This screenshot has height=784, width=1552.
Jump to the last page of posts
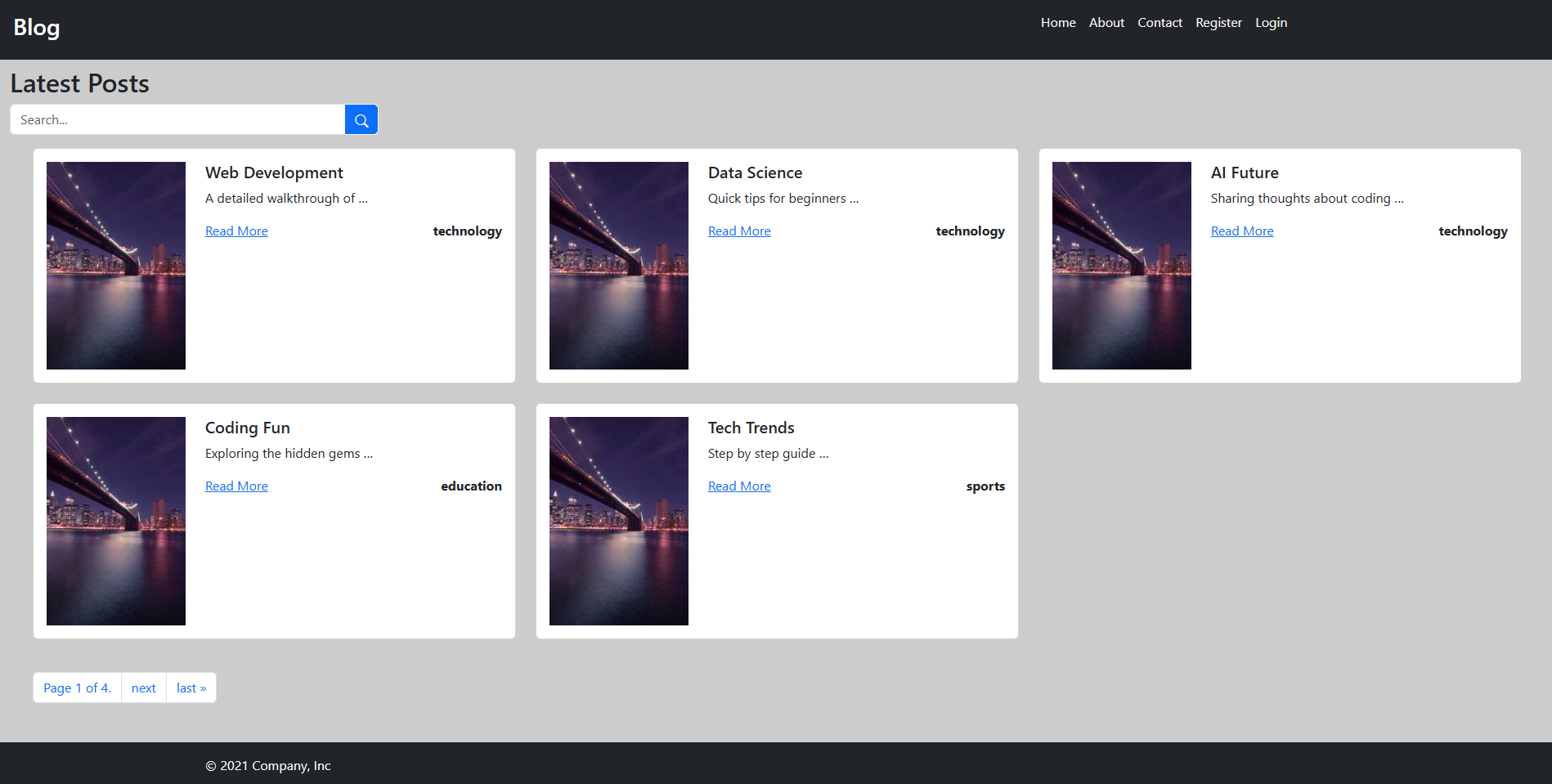pos(191,688)
